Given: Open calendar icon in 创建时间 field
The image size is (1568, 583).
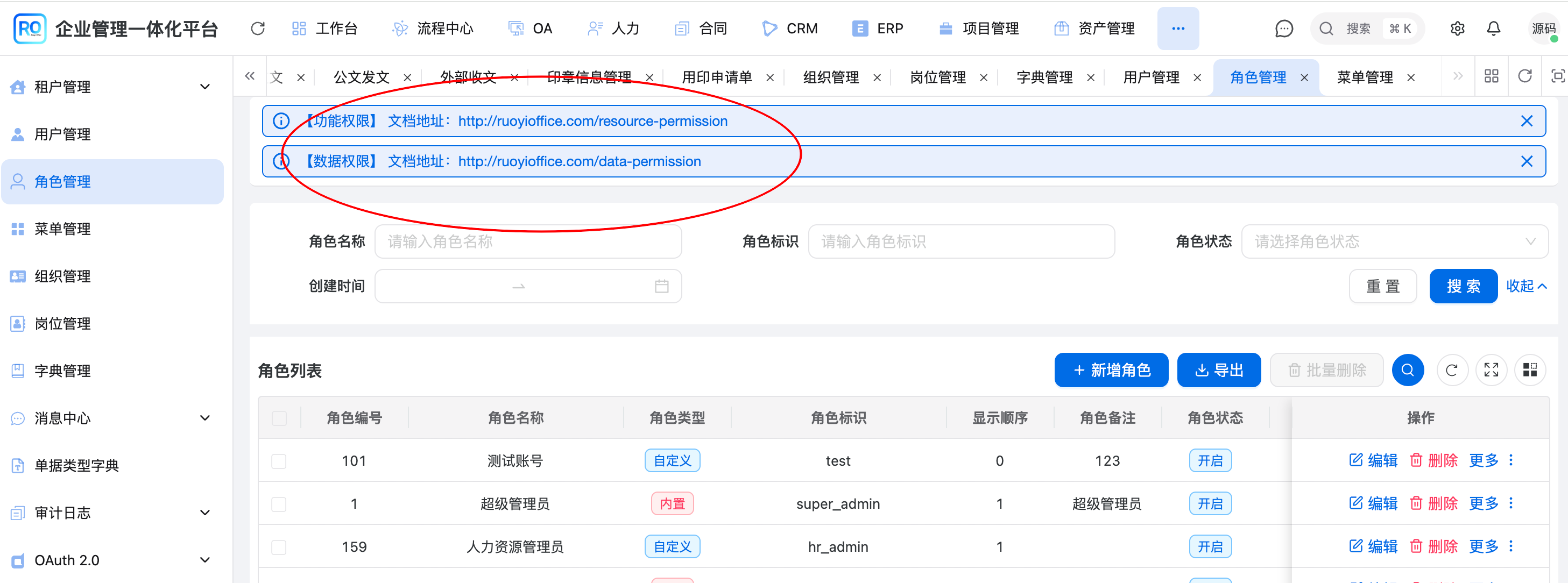Looking at the screenshot, I should click(662, 286).
